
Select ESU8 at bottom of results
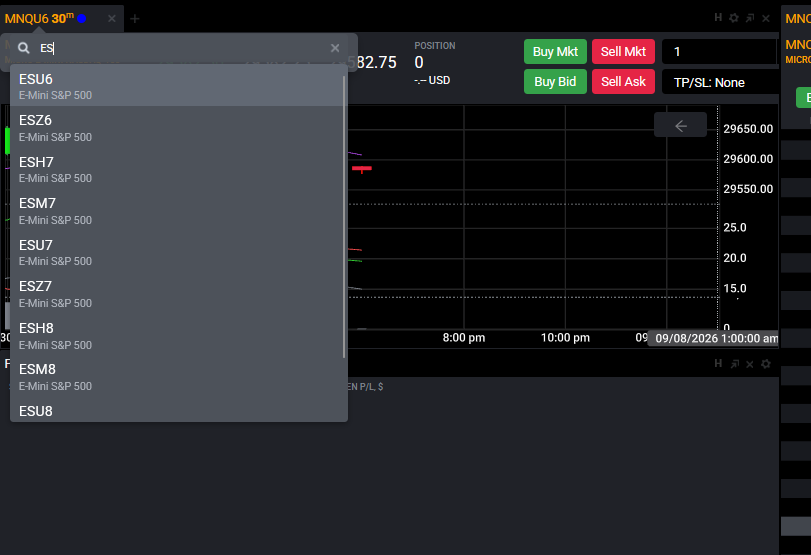pos(176,411)
